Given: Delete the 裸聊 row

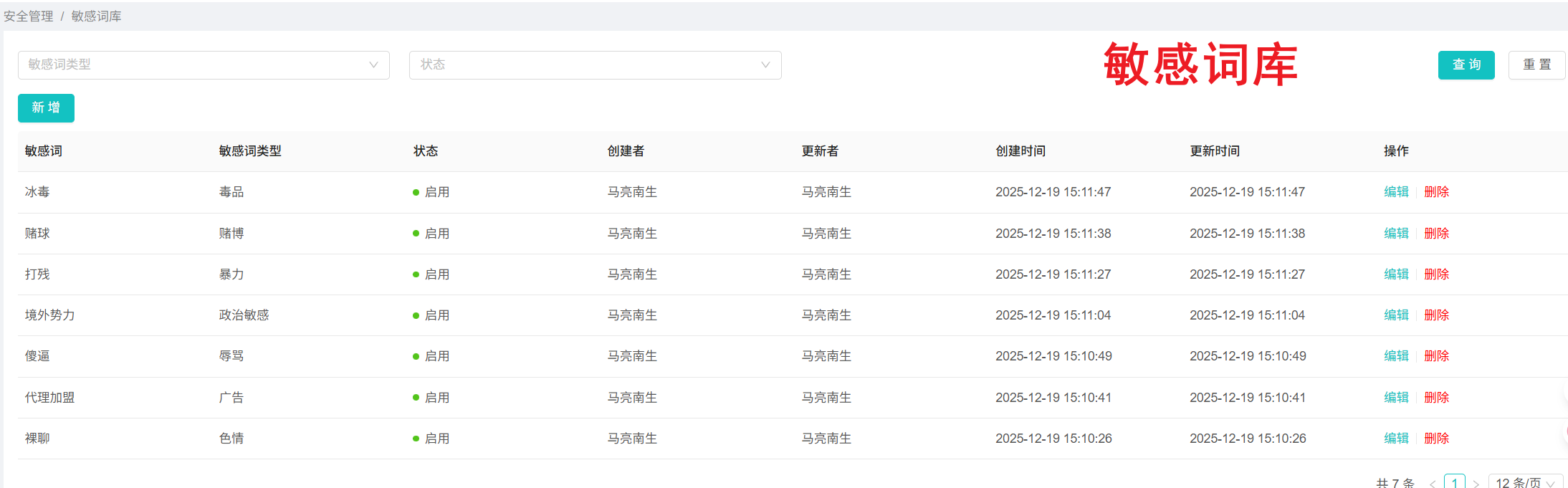Looking at the screenshot, I should 1436,439.
